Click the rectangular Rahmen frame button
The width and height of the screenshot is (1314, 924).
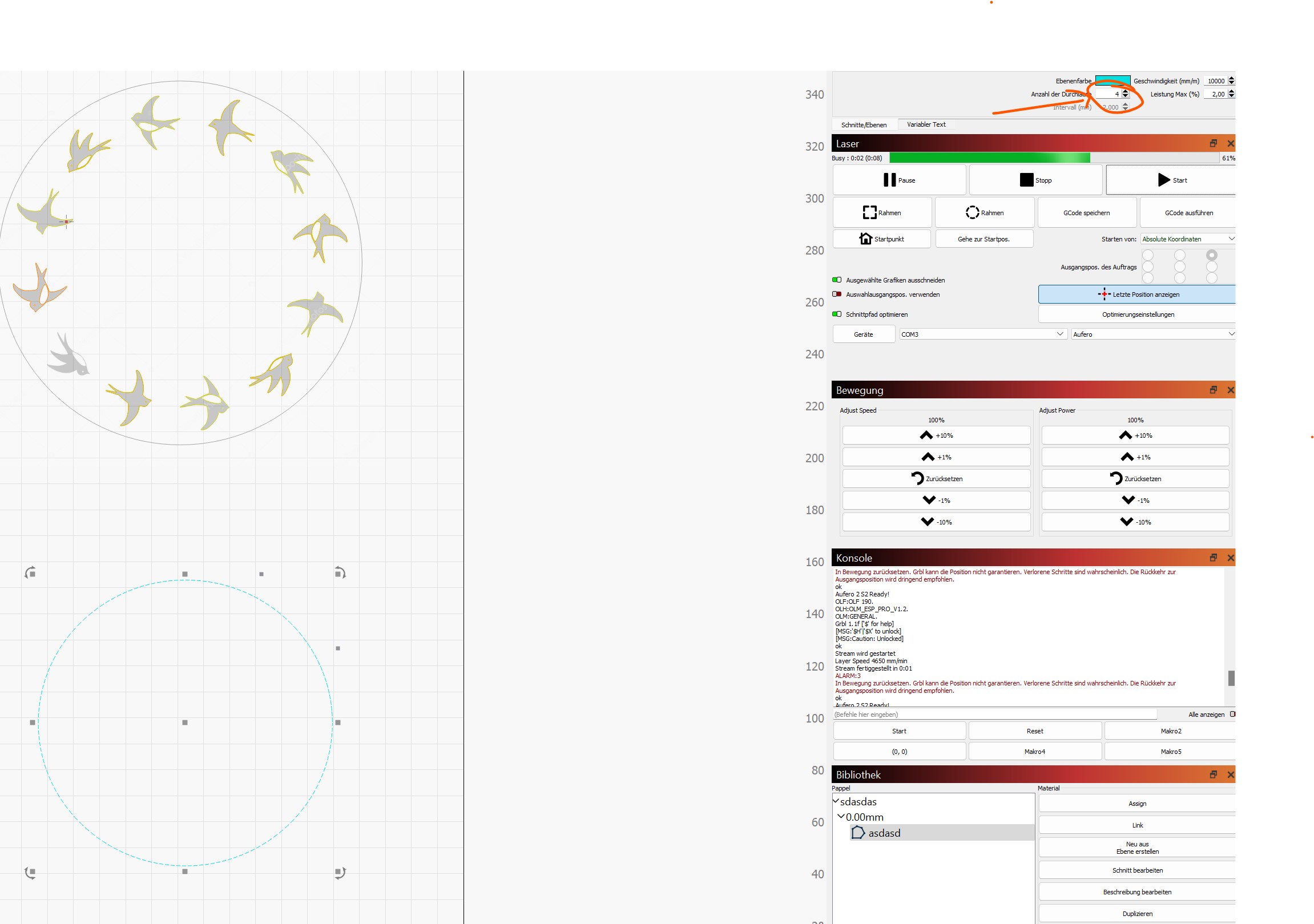882,213
